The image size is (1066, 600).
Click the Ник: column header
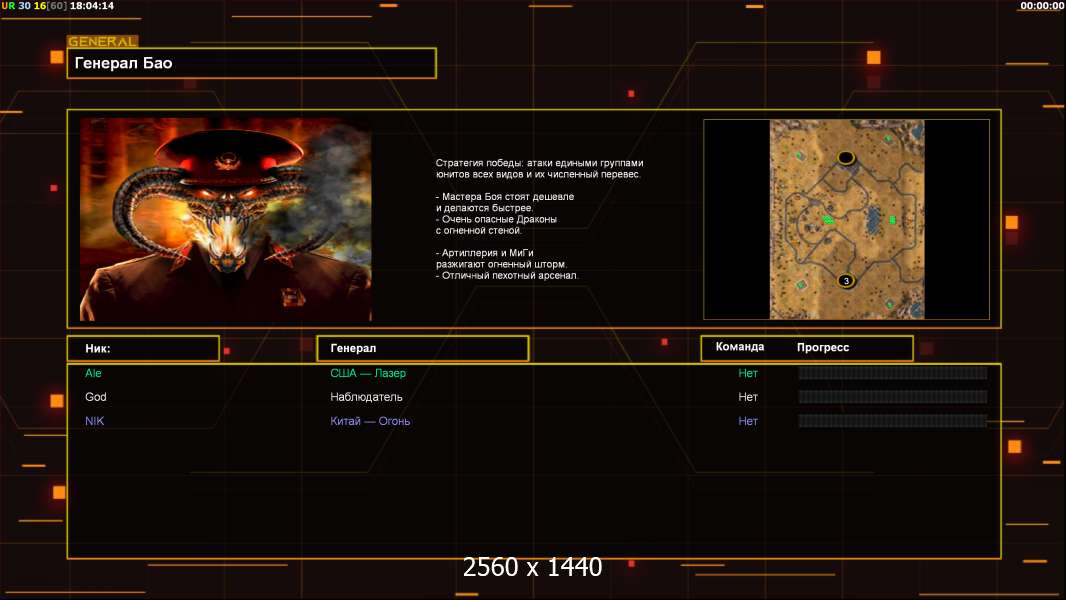click(143, 348)
